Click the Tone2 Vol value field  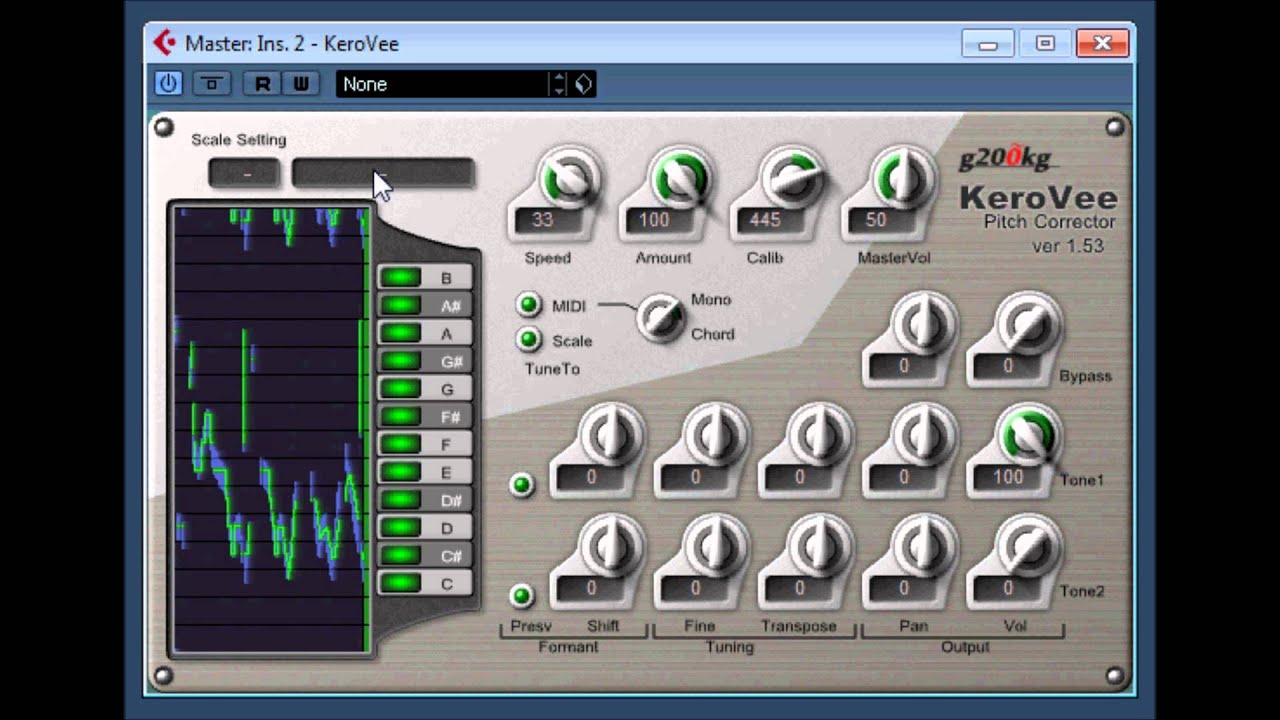click(1008, 589)
